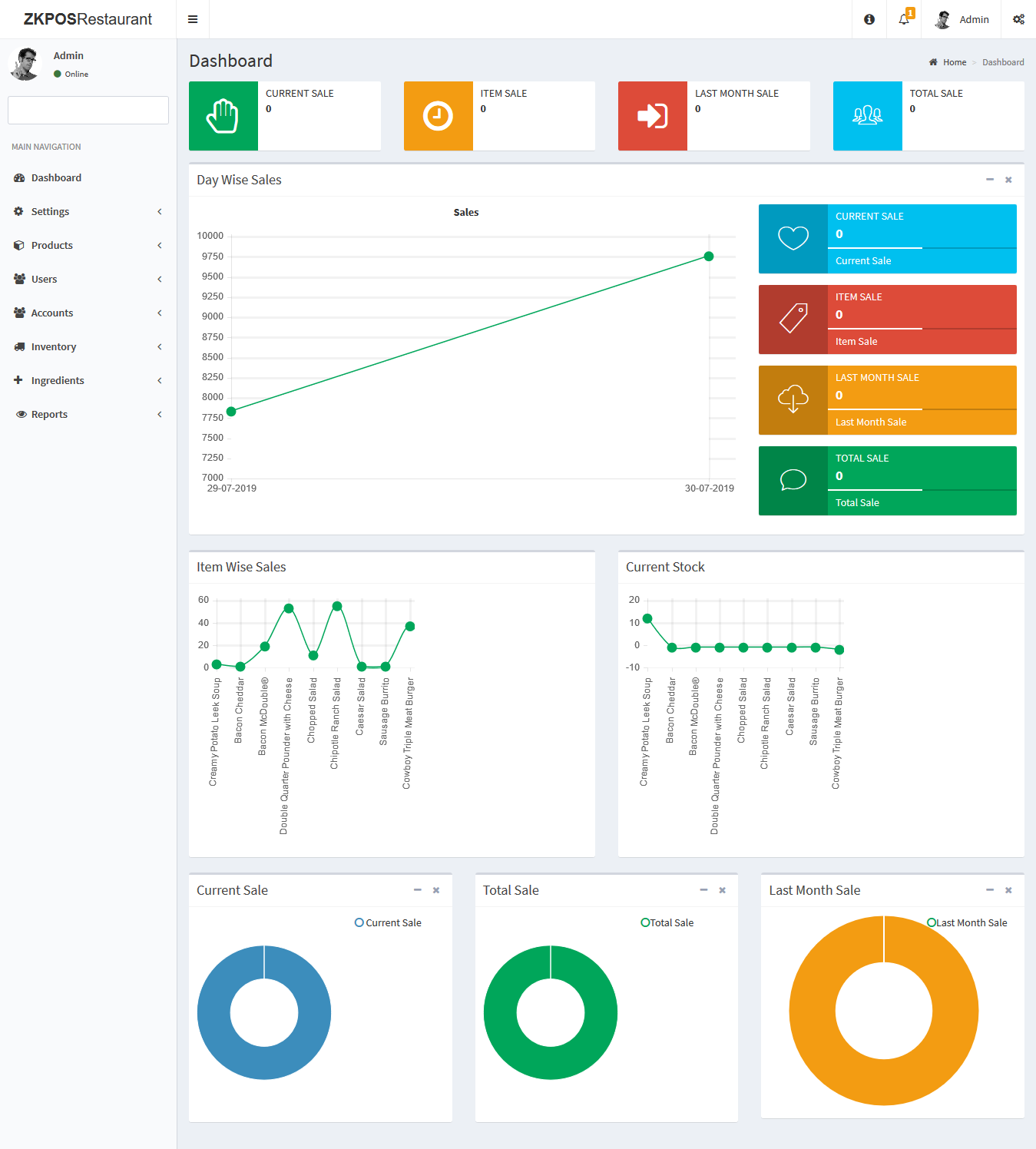Collapse the Day Wise Sales panel
Viewport: 1036px width, 1149px height.
990,180
